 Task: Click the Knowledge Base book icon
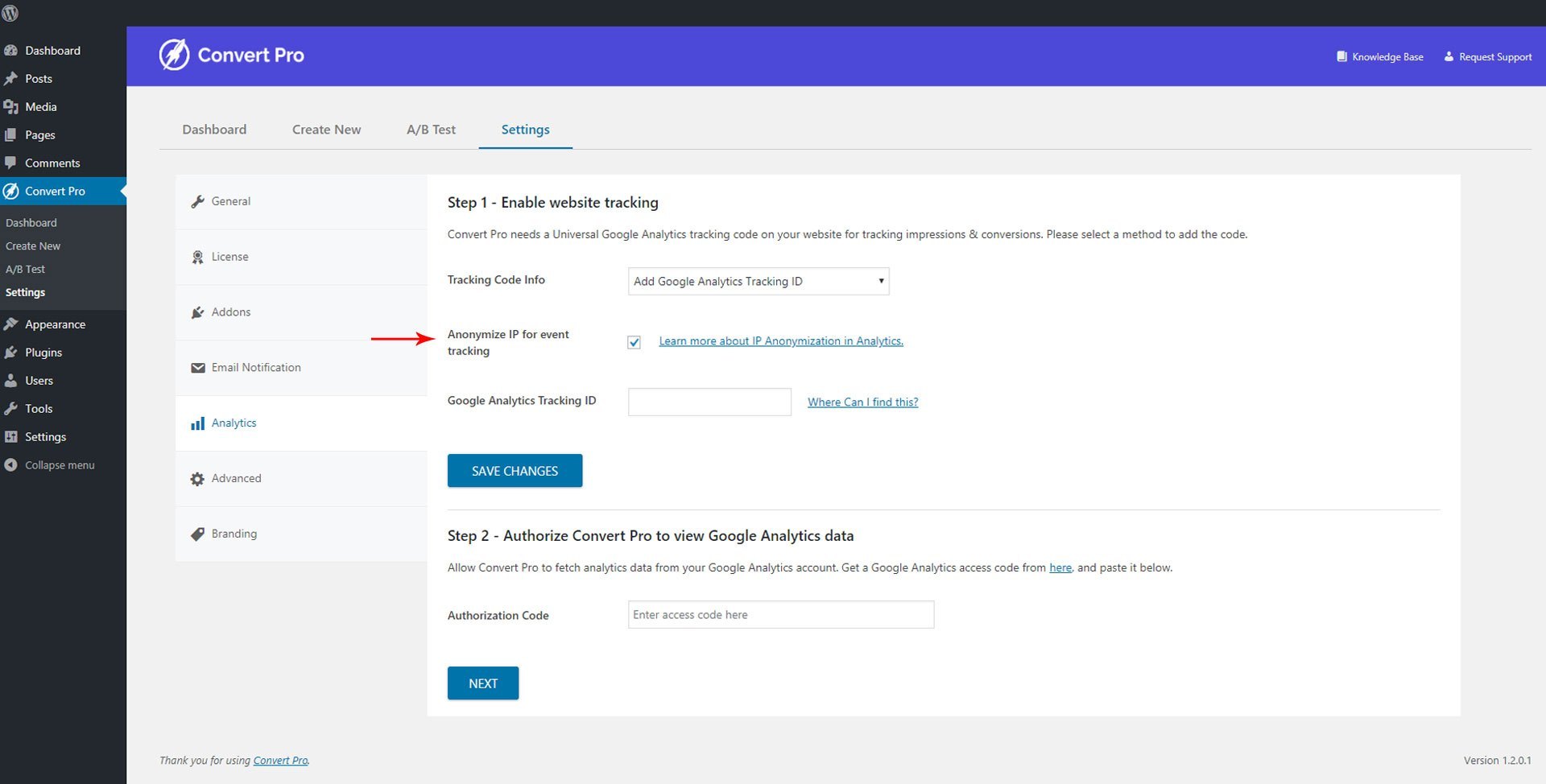coord(1341,56)
